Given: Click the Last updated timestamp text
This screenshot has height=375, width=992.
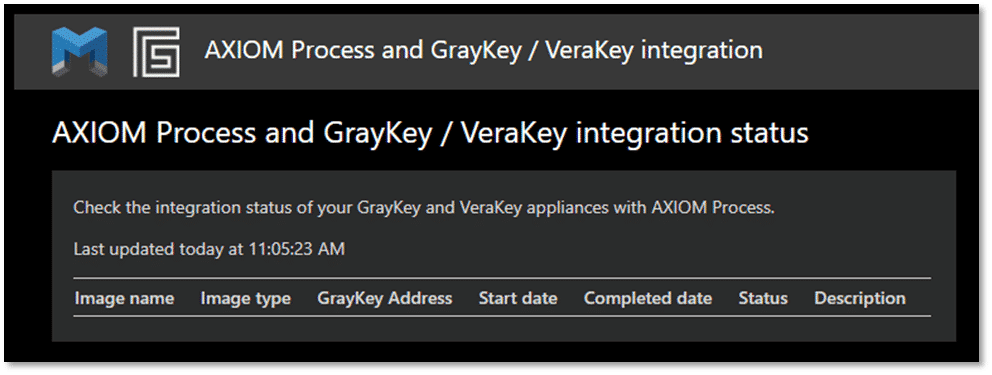Looking at the screenshot, I should (x=209, y=249).
